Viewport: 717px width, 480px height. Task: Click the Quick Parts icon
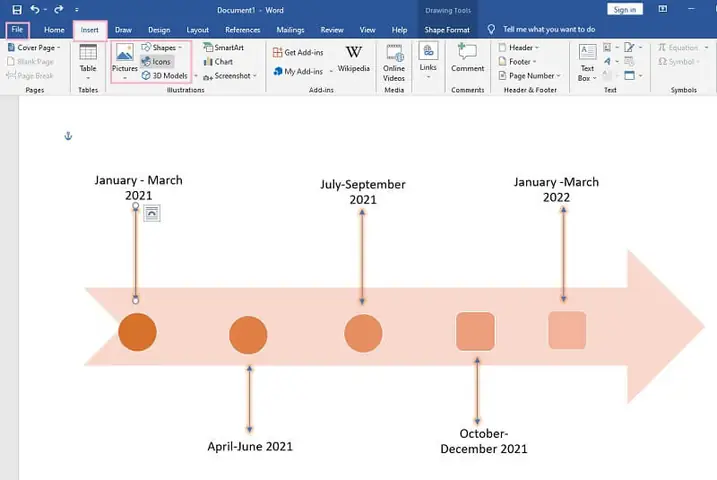tap(607, 47)
